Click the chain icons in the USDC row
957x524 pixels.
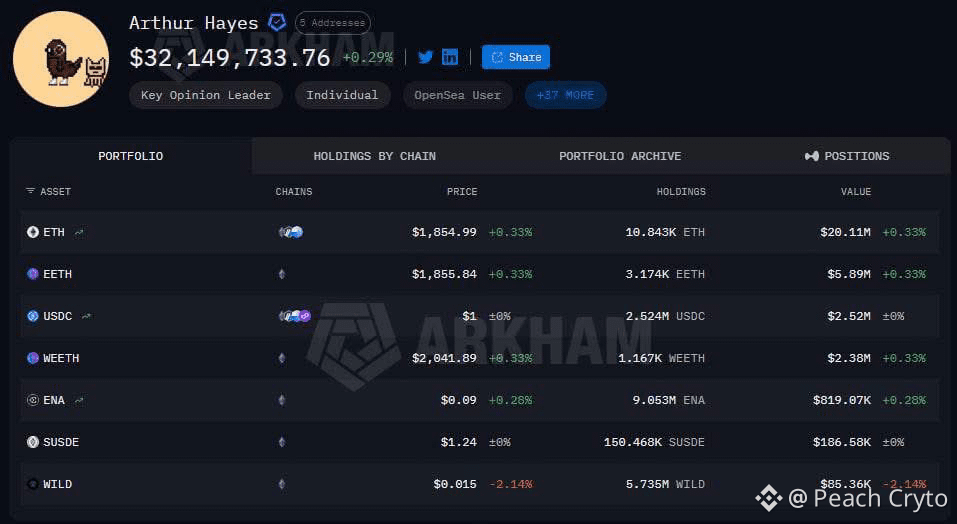click(x=294, y=316)
